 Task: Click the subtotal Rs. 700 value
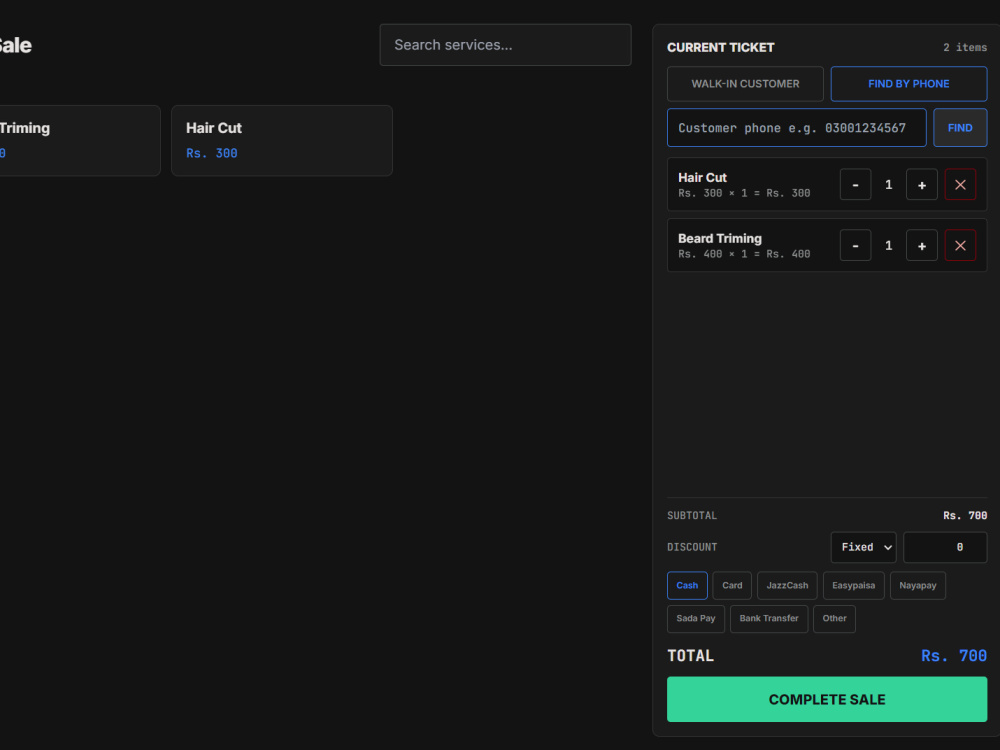coord(965,515)
